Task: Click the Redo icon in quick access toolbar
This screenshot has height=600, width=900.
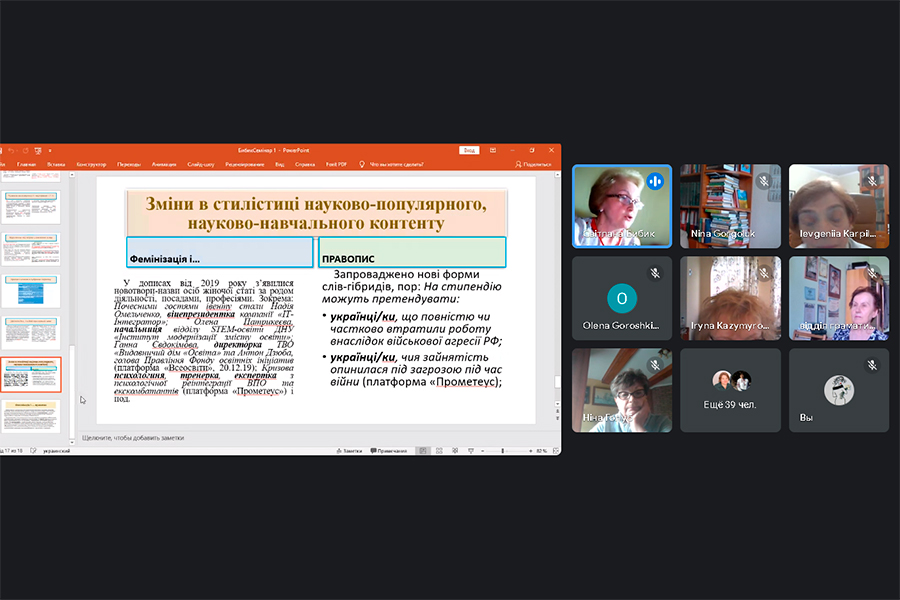Action: 25,150
